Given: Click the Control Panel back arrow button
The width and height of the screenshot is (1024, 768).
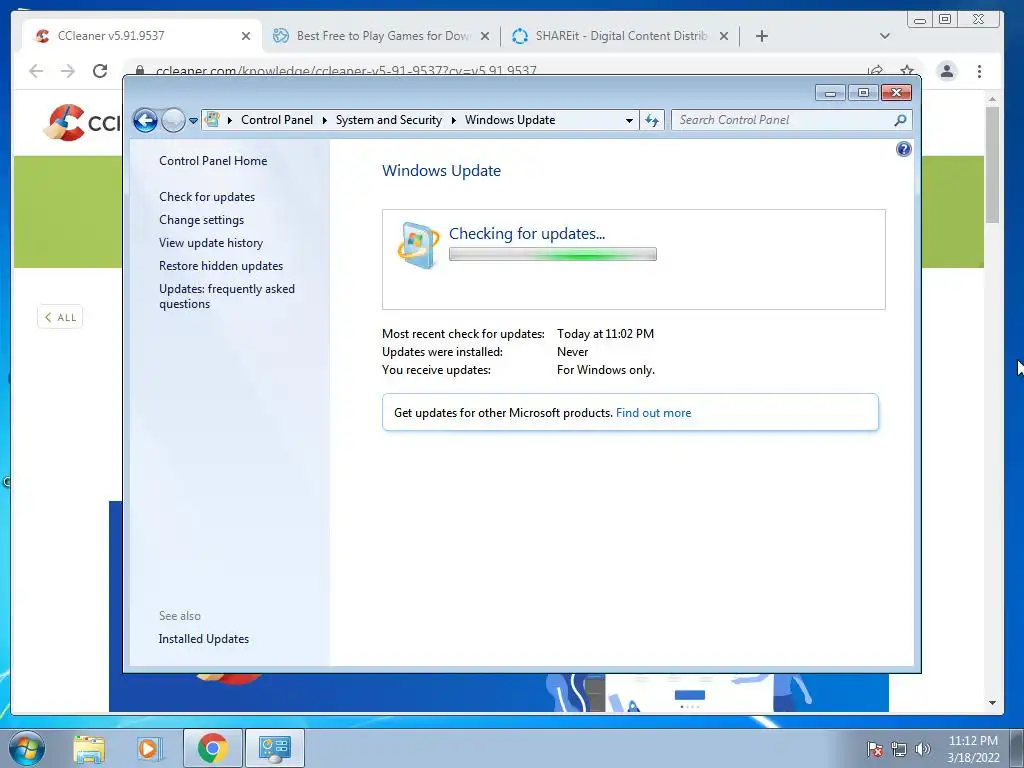Looking at the screenshot, I should tap(145, 120).
